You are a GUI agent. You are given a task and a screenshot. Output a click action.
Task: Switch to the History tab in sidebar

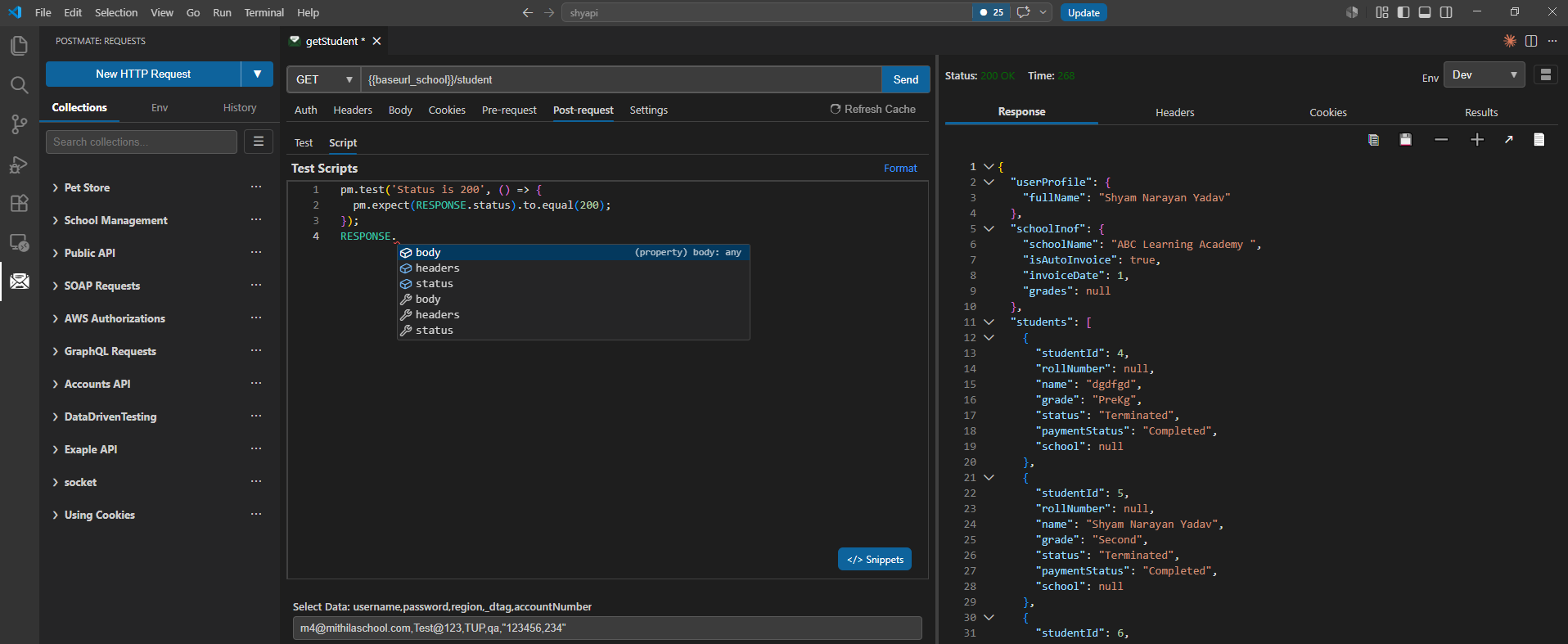pos(240,107)
